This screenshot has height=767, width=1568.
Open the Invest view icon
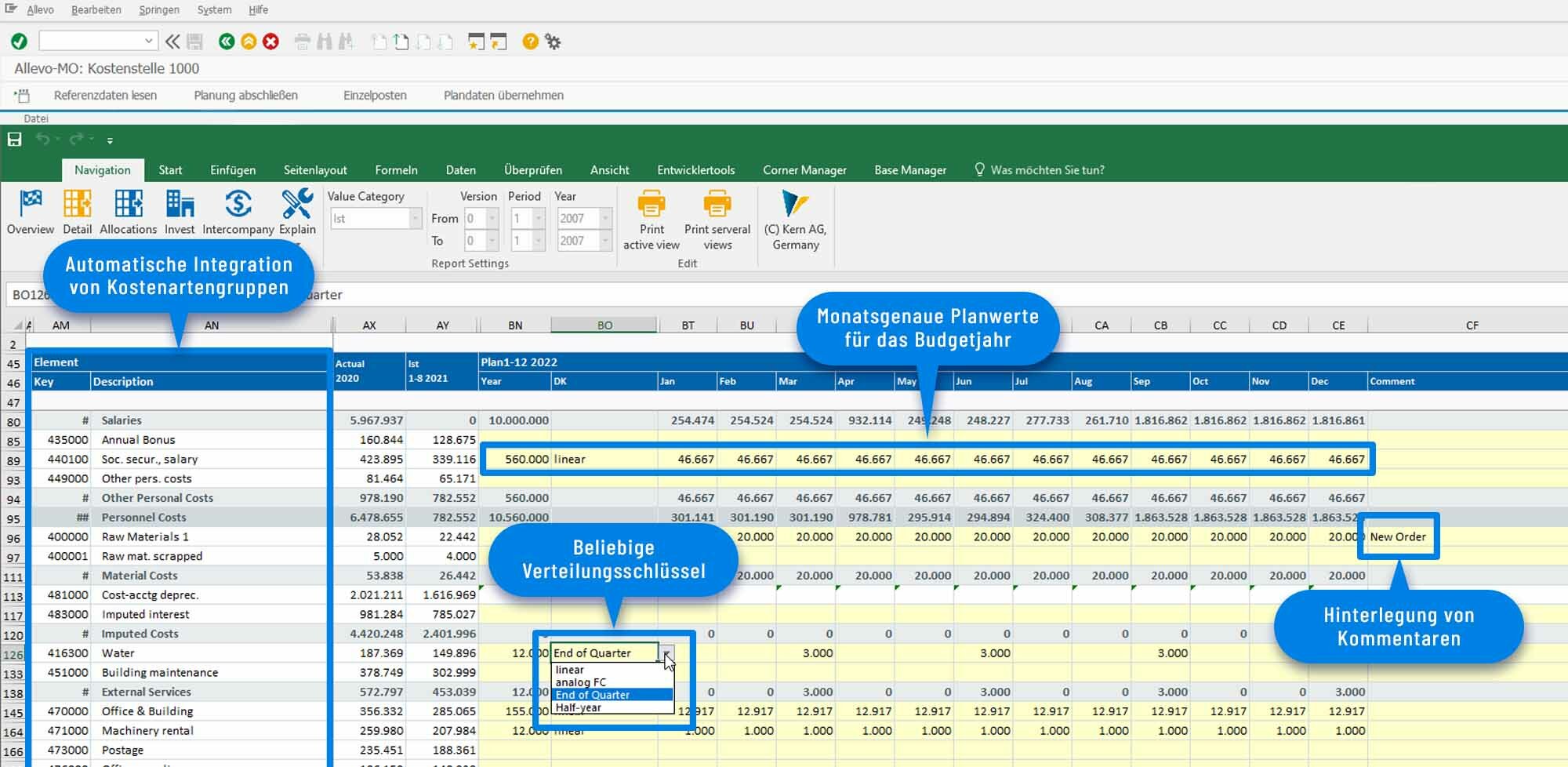[180, 212]
